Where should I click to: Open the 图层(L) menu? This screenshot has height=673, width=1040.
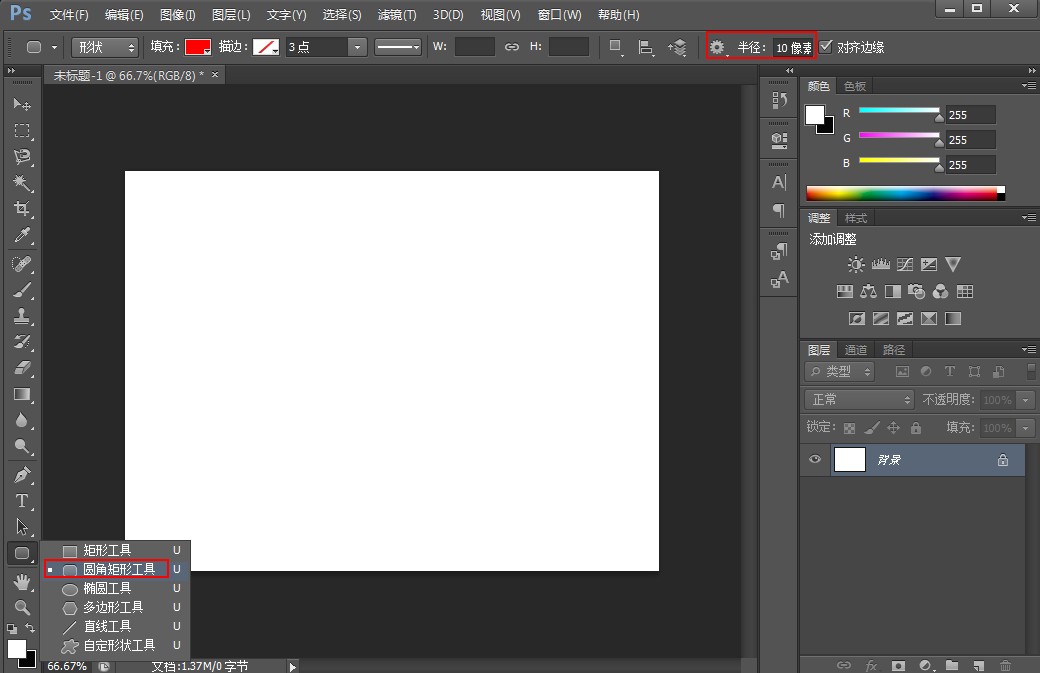pyautogui.click(x=231, y=15)
